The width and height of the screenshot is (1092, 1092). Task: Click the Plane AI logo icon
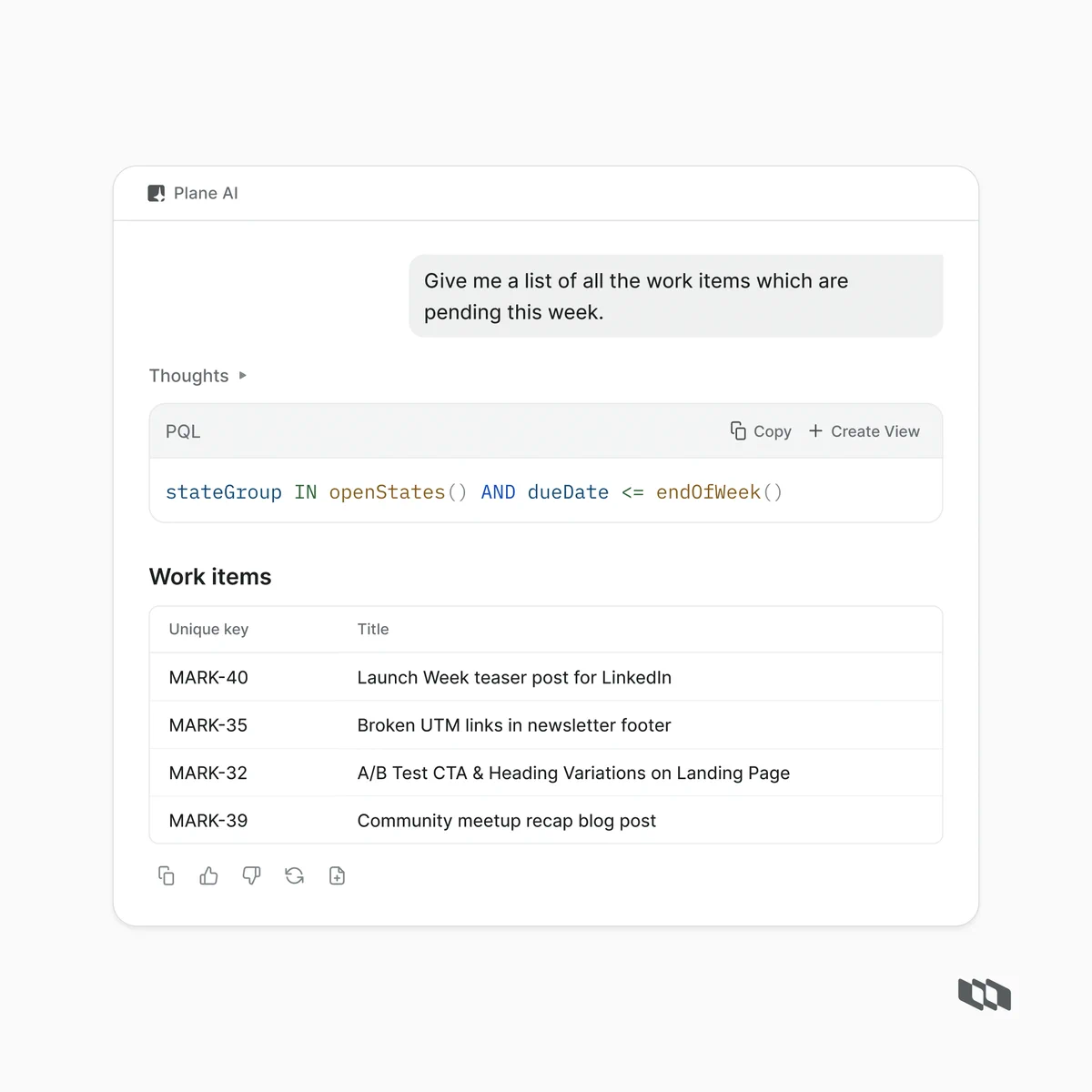click(x=157, y=193)
